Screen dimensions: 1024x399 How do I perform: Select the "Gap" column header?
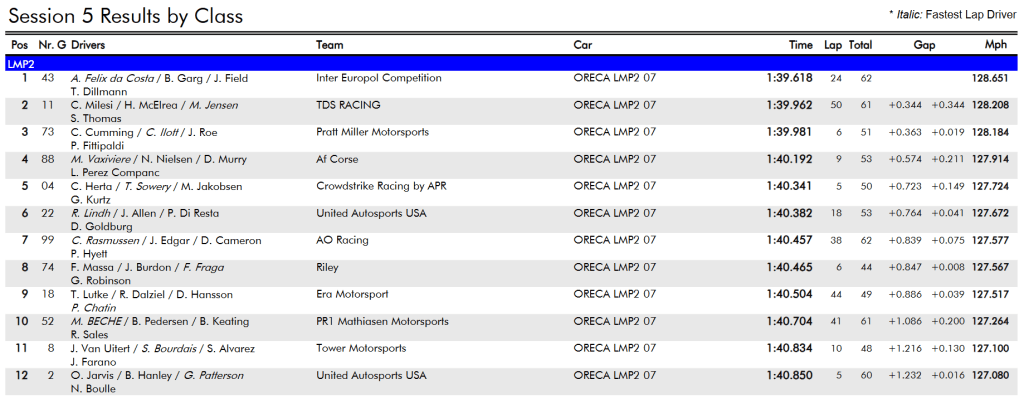pyautogui.click(x=924, y=45)
